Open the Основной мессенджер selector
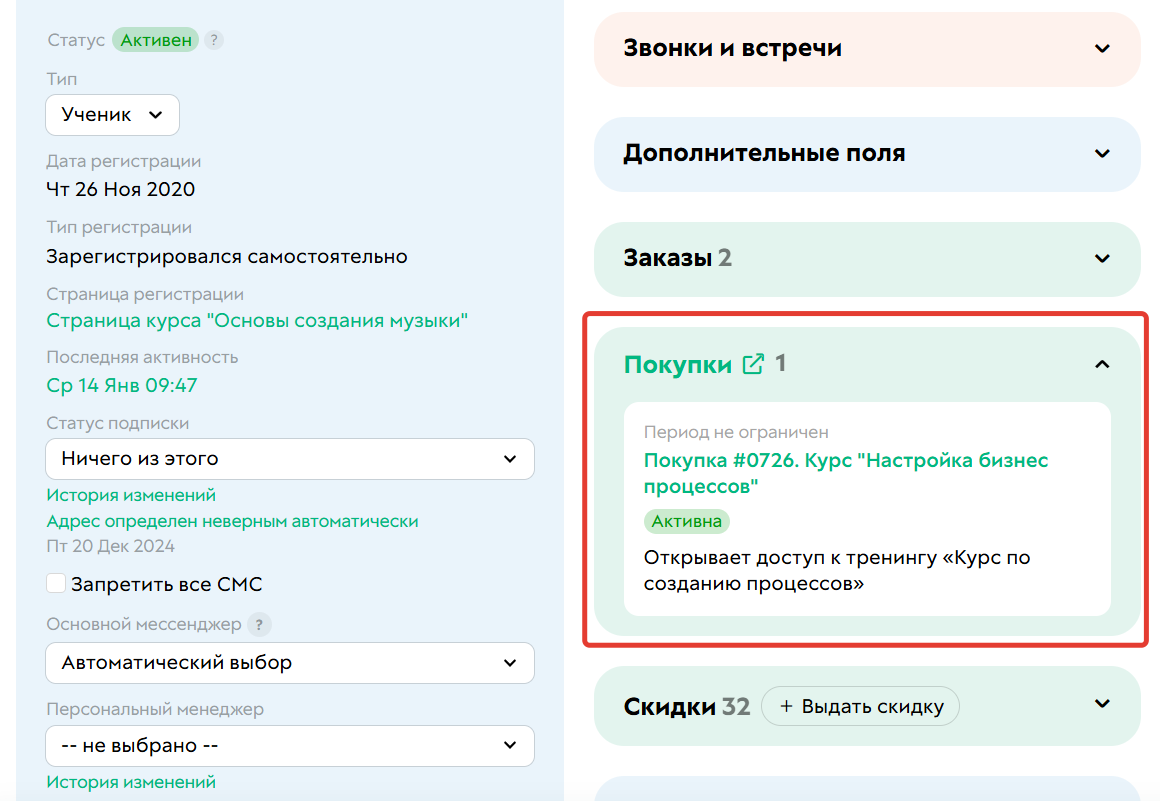Image resolution: width=1160 pixels, height=801 pixels. click(x=290, y=663)
